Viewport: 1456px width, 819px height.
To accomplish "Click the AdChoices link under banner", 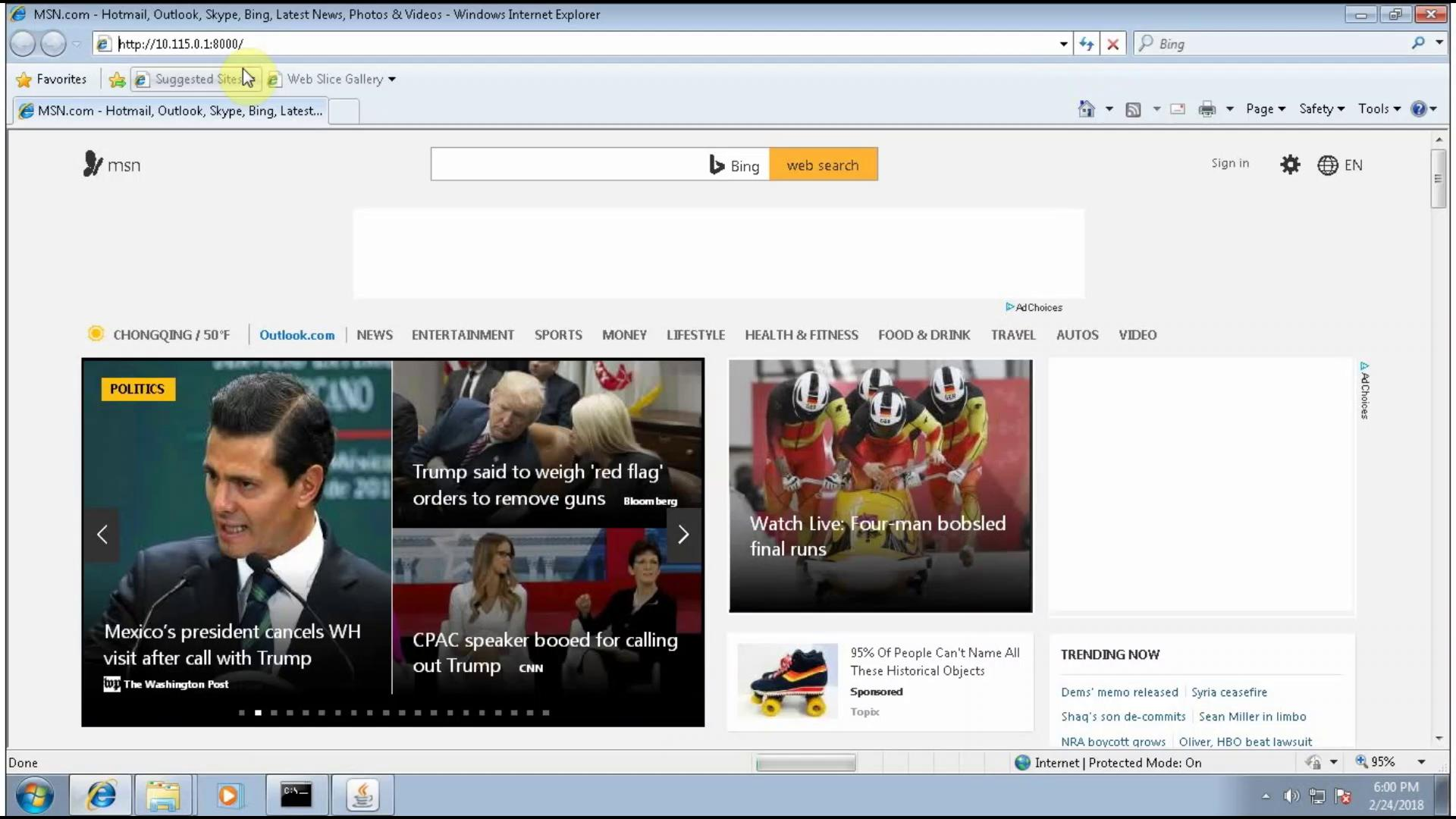I will [x=1034, y=307].
